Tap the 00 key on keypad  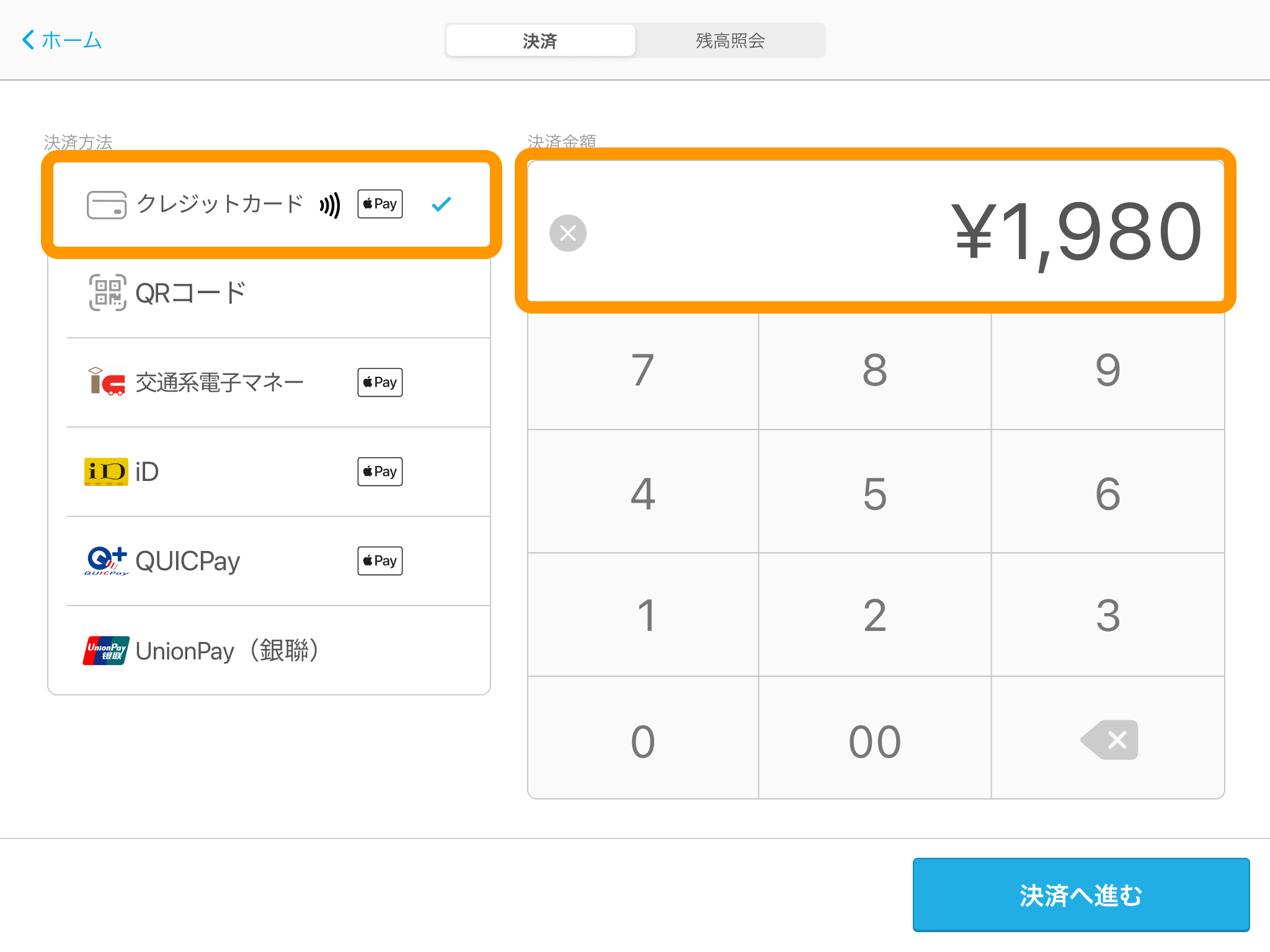(x=874, y=740)
